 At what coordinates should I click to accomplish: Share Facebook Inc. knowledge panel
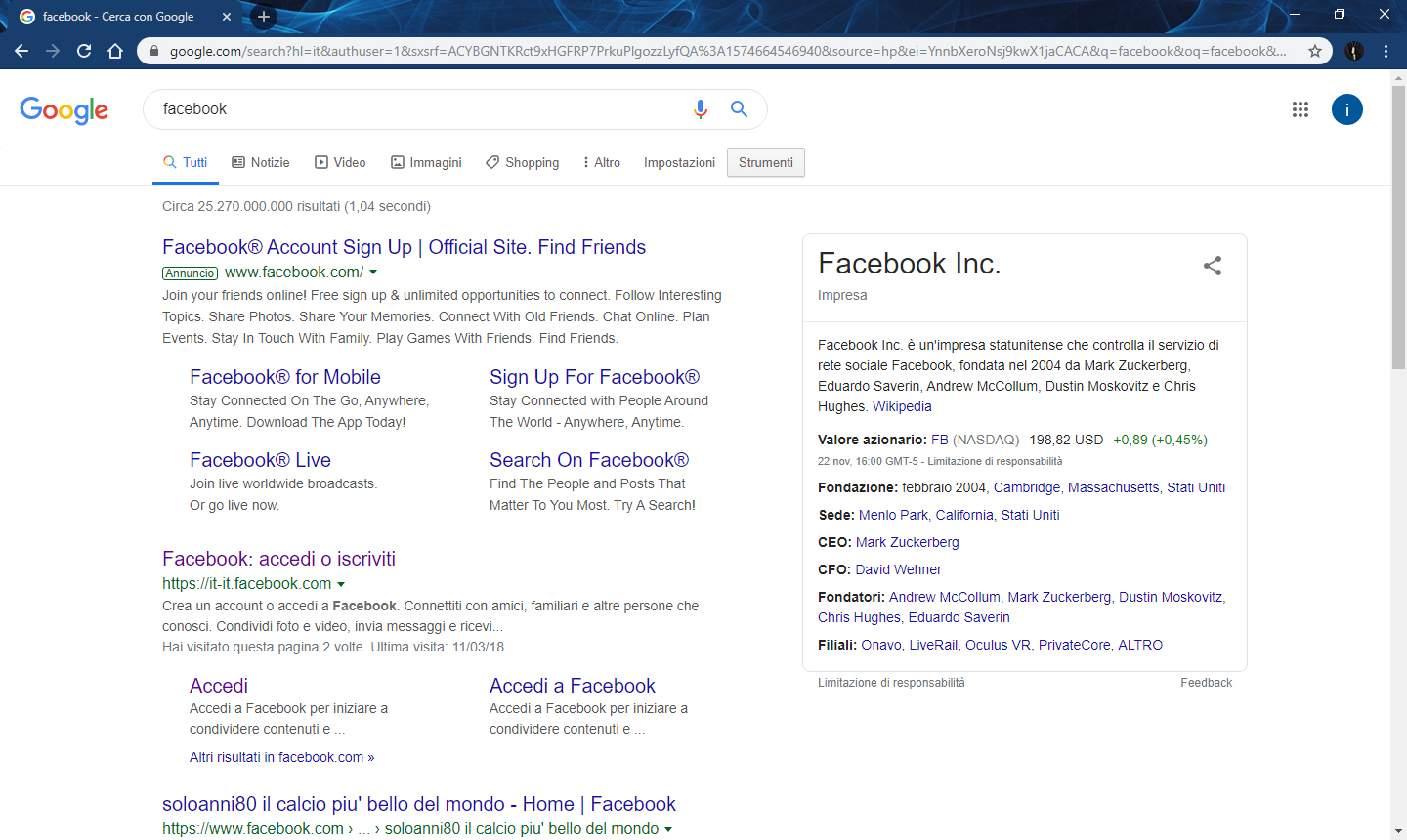point(1213,266)
